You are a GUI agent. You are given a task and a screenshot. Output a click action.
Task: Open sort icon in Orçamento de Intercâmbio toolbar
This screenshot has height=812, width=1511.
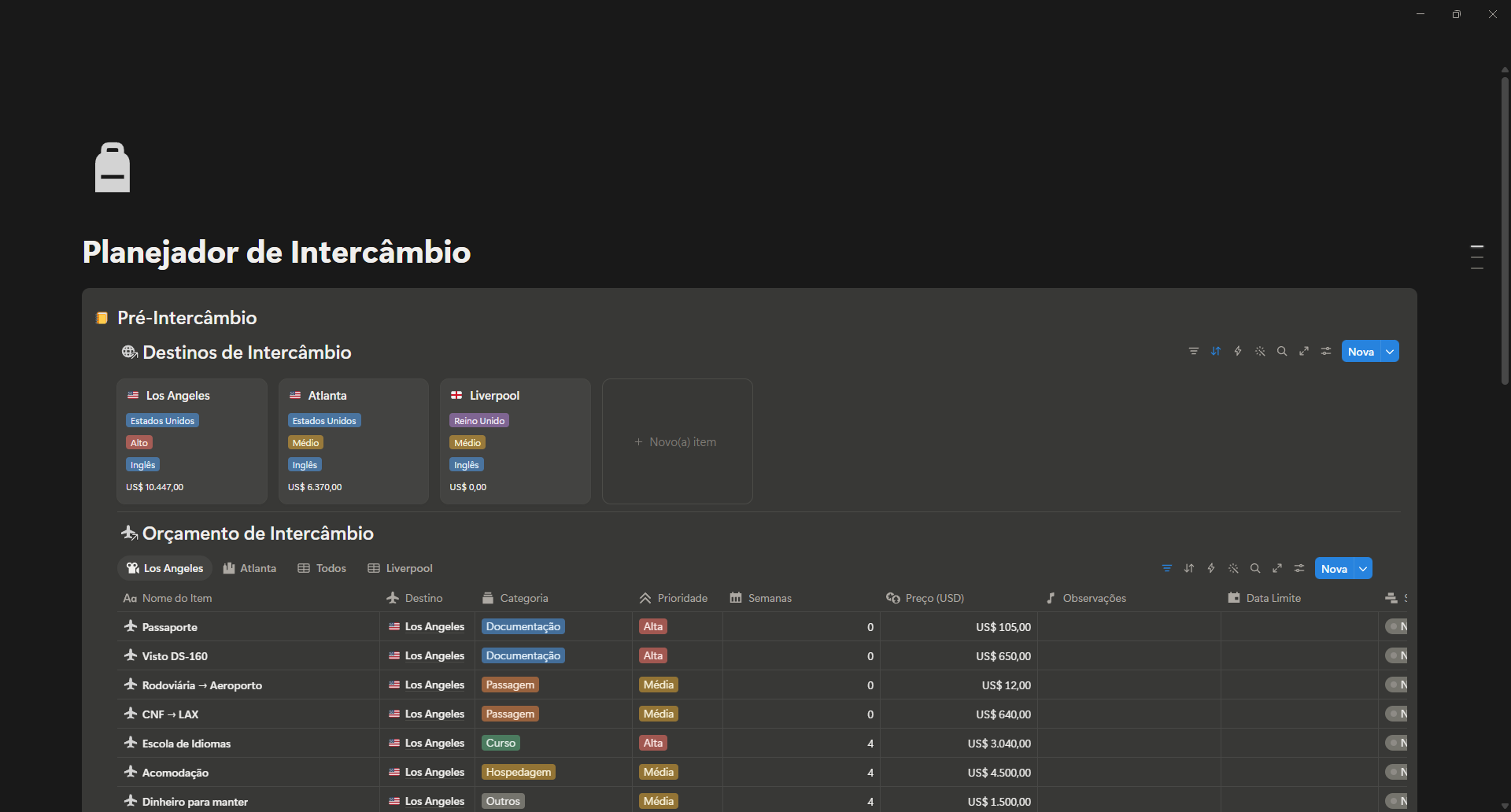[x=1189, y=569]
